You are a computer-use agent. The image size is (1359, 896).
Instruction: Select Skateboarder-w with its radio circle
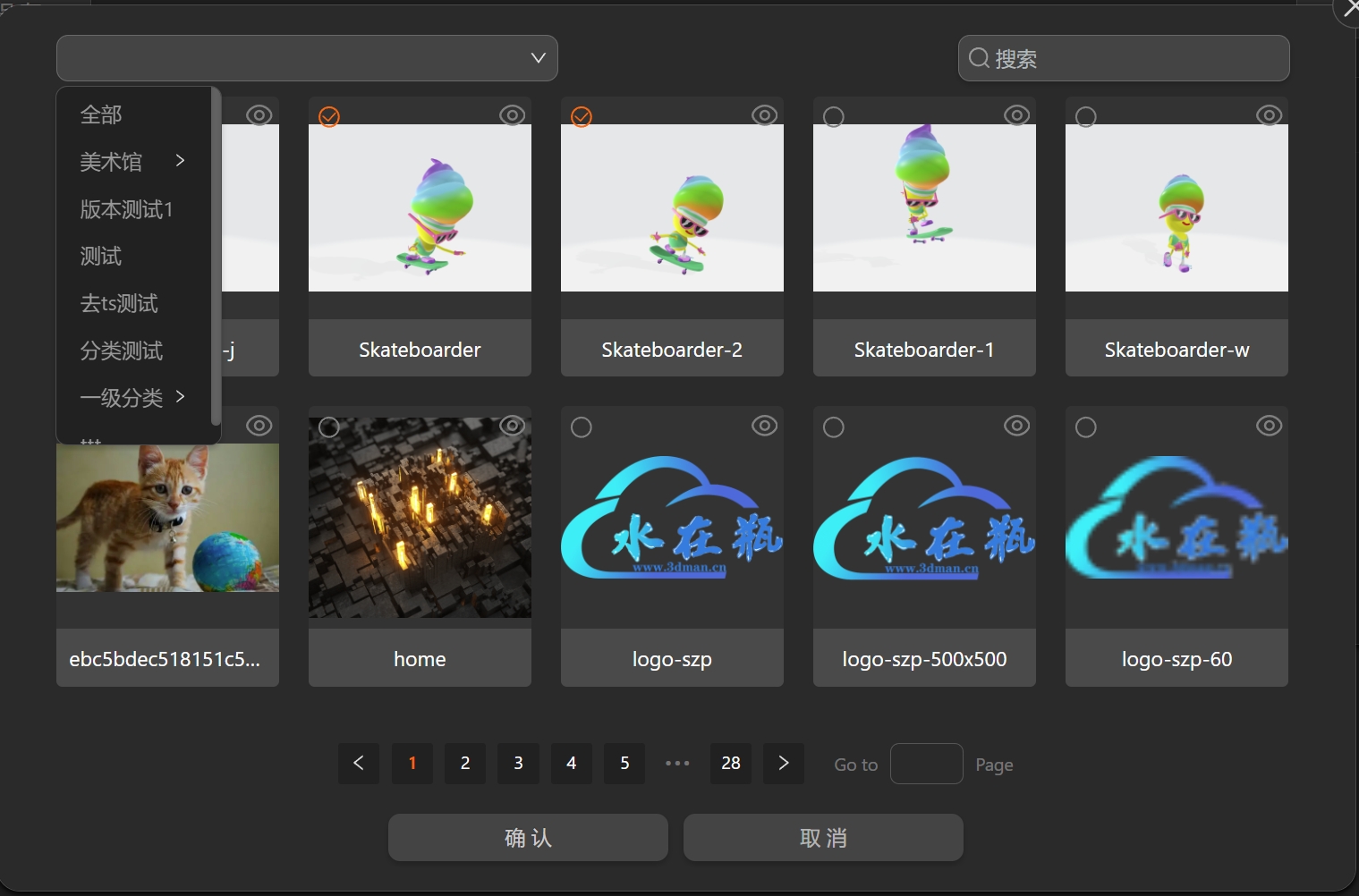1086,117
